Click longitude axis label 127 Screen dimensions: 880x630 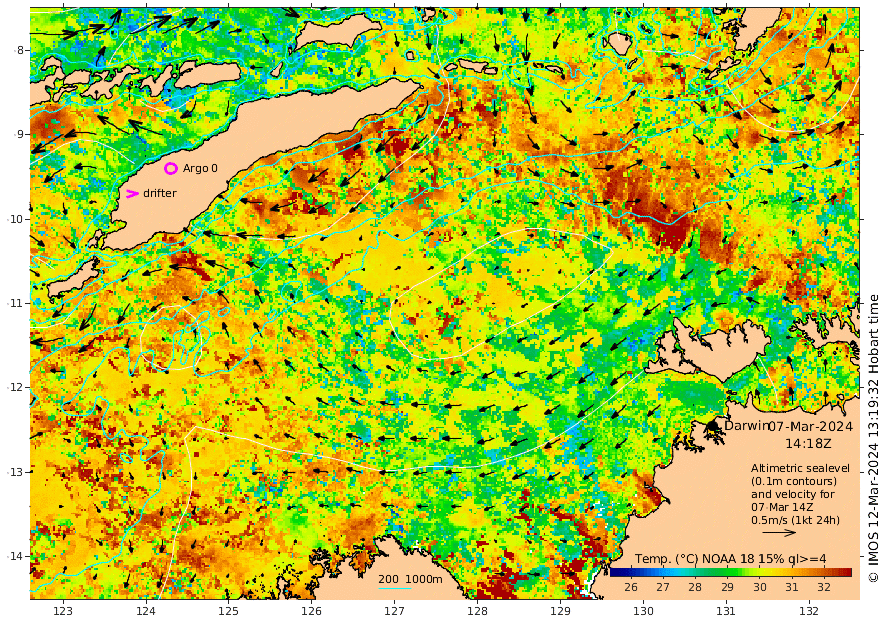[x=395, y=611]
